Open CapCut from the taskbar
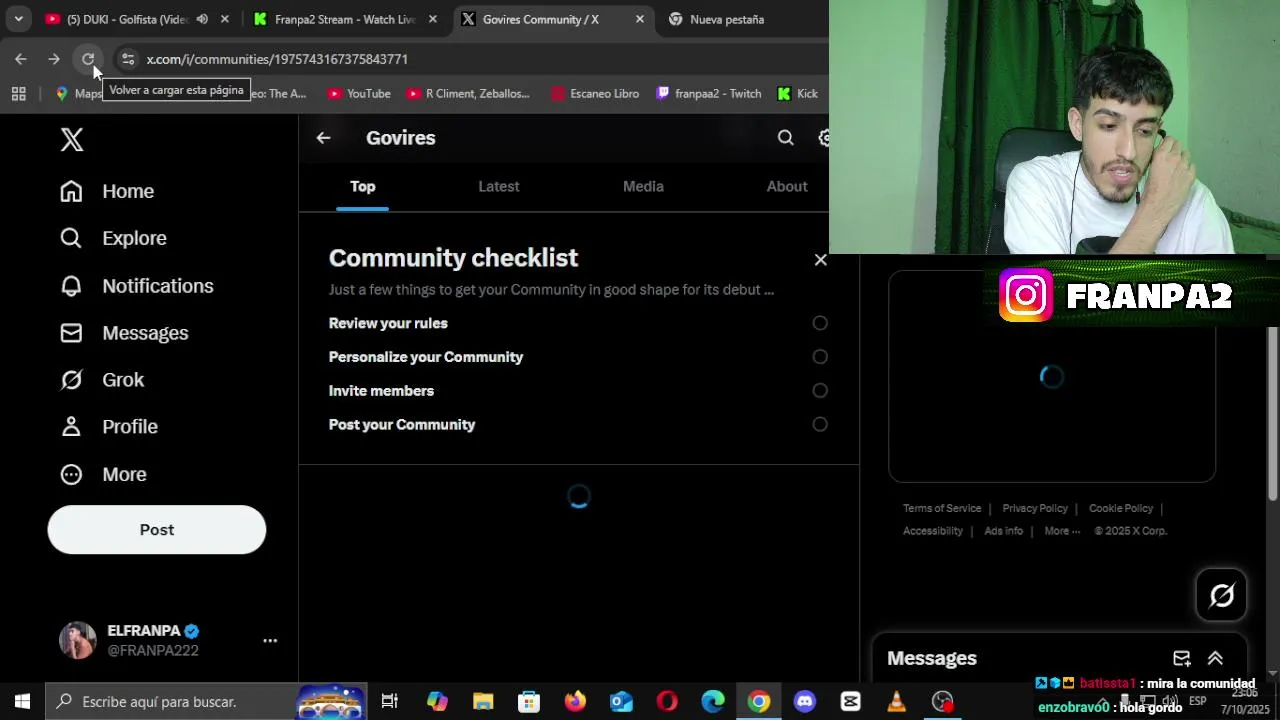Screen dimensions: 1280x720 click(851, 701)
